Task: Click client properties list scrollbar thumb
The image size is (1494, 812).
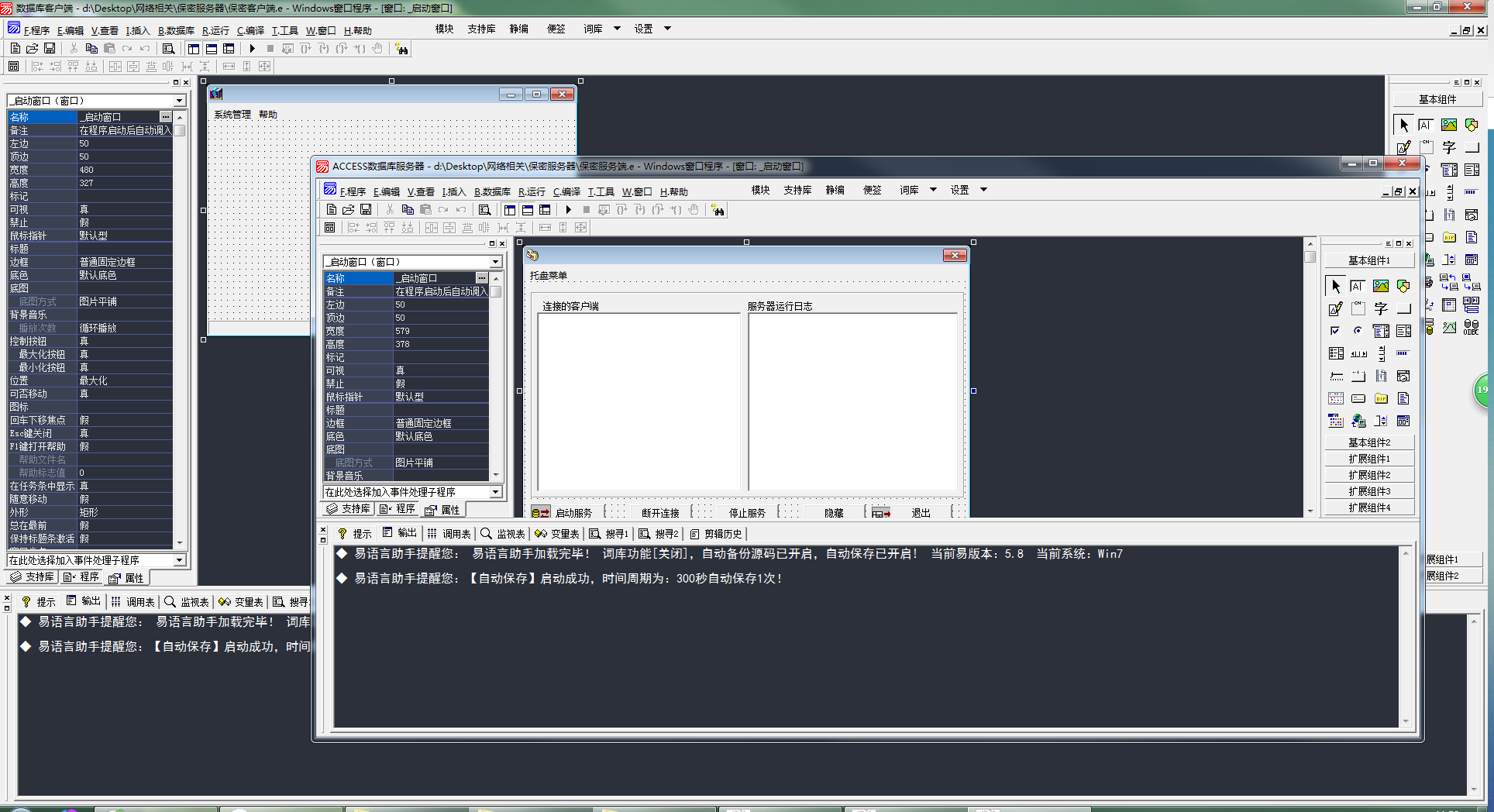Action: coord(180,130)
